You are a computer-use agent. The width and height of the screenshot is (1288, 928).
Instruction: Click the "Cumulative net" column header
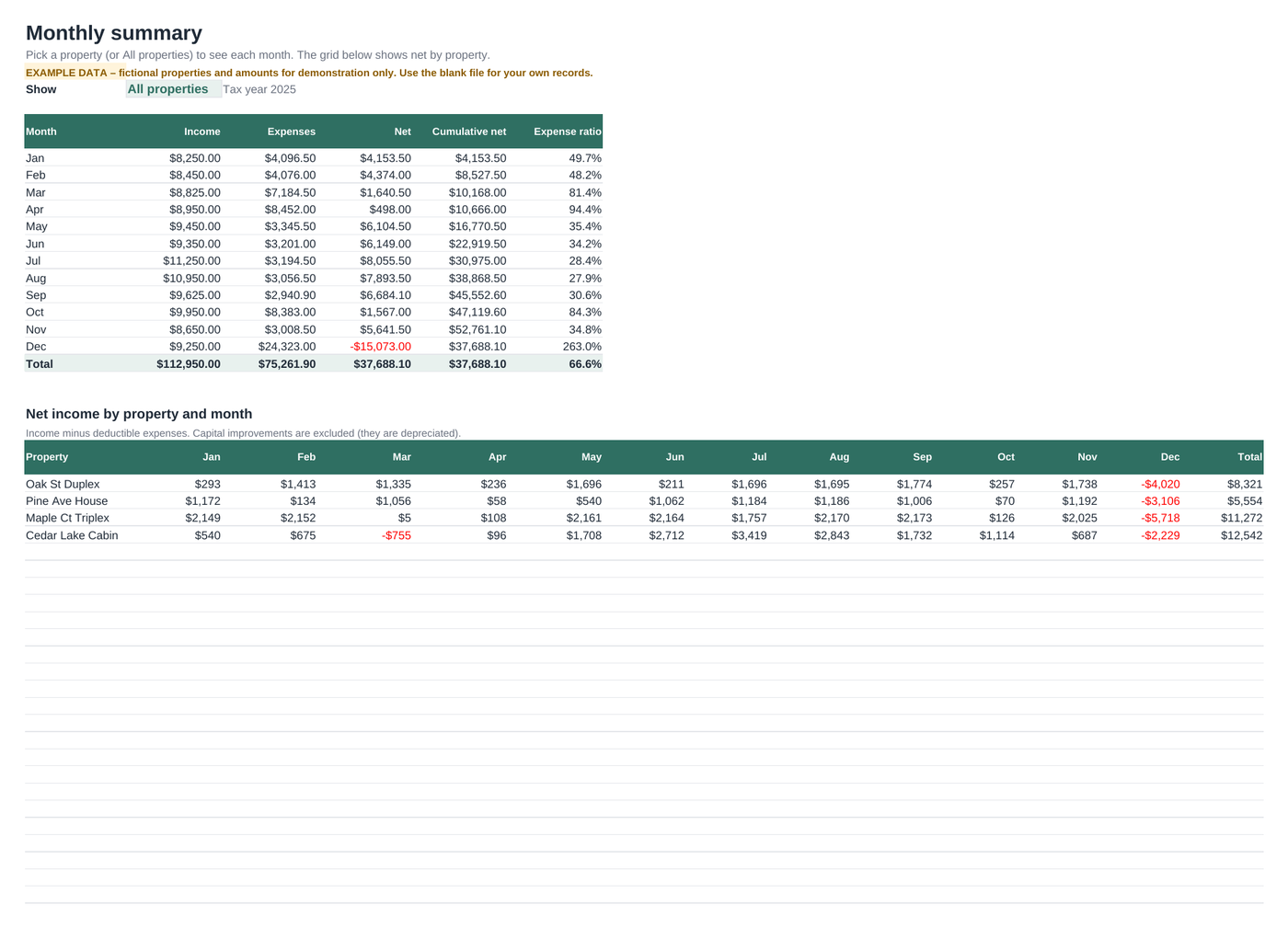(x=469, y=132)
